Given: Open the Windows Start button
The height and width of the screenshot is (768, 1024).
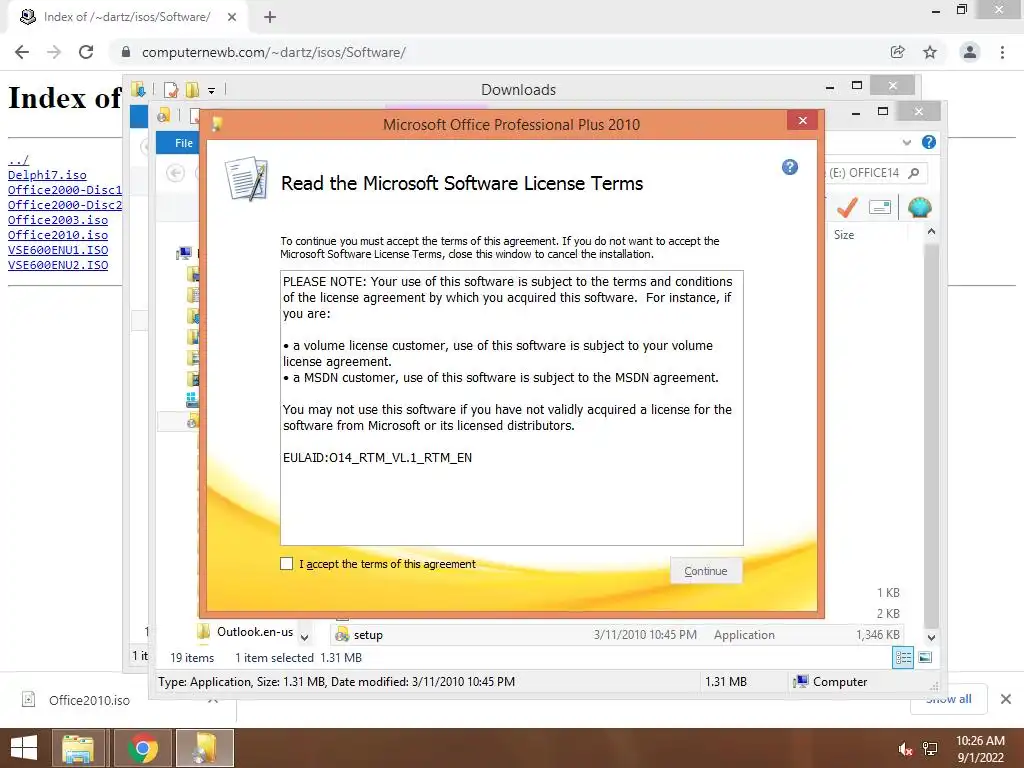Looking at the screenshot, I should pyautogui.click(x=24, y=748).
